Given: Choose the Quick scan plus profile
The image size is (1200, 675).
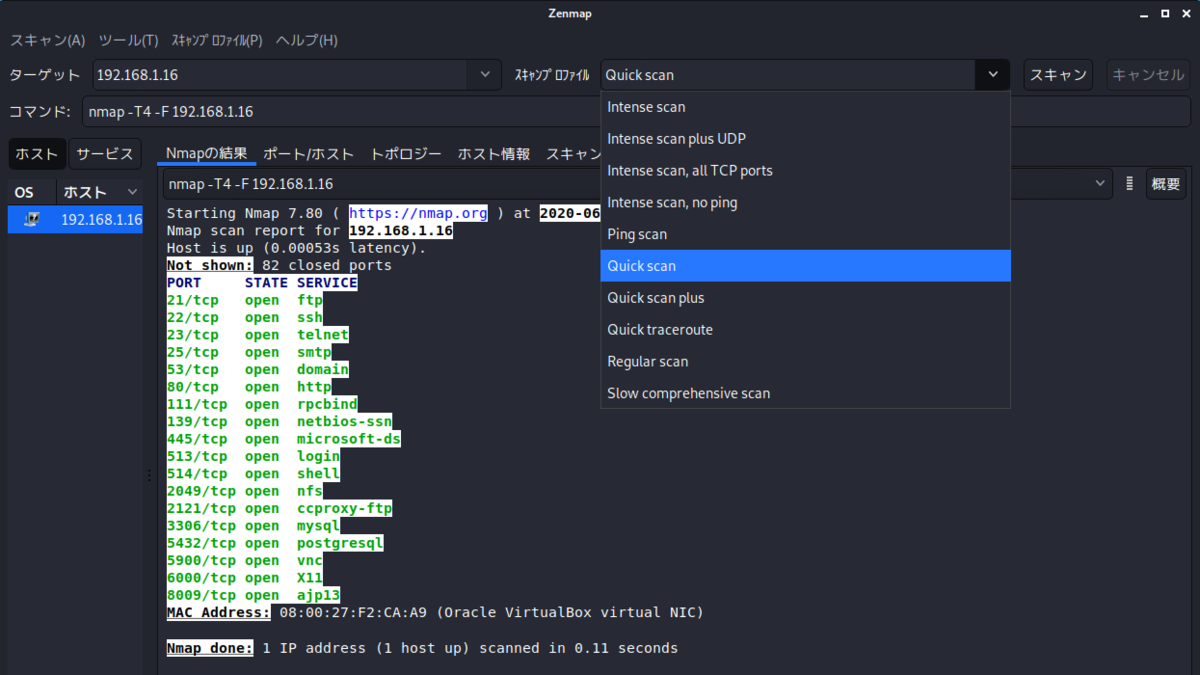Looking at the screenshot, I should pyautogui.click(x=805, y=298).
